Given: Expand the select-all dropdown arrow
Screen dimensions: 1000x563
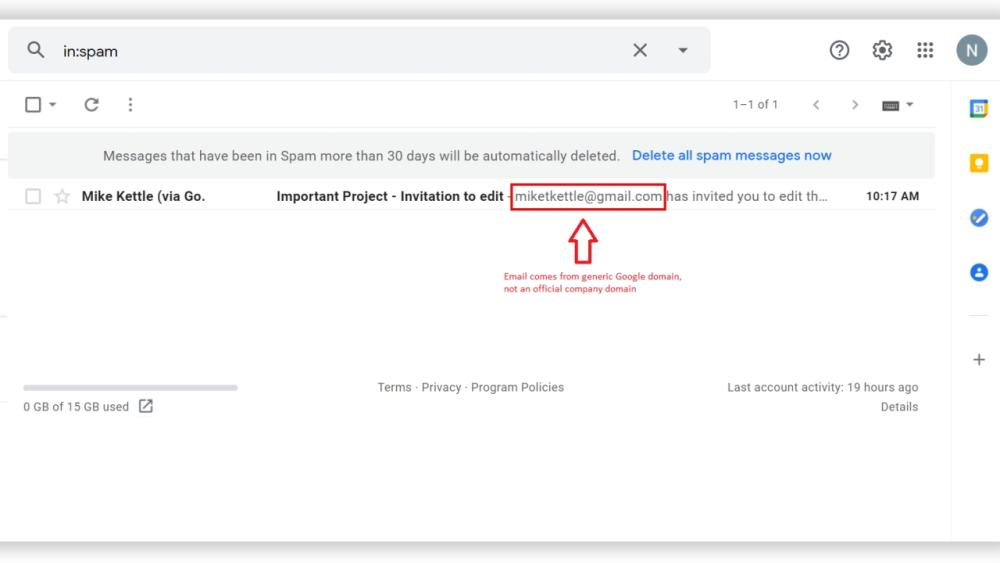Looking at the screenshot, I should click(x=53, y=105).
